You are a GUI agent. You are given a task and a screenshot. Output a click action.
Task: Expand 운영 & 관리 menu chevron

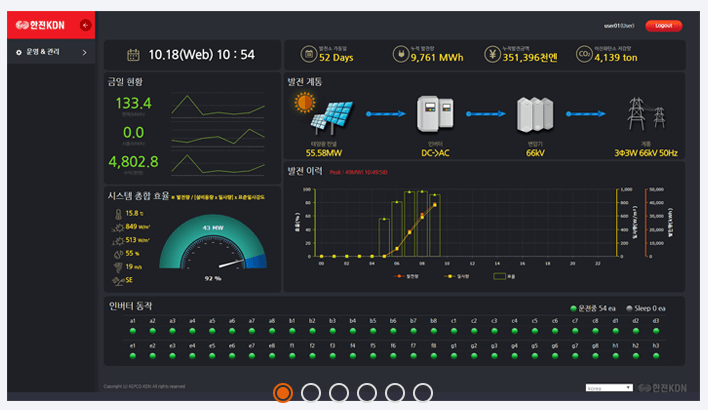point(84,52)
